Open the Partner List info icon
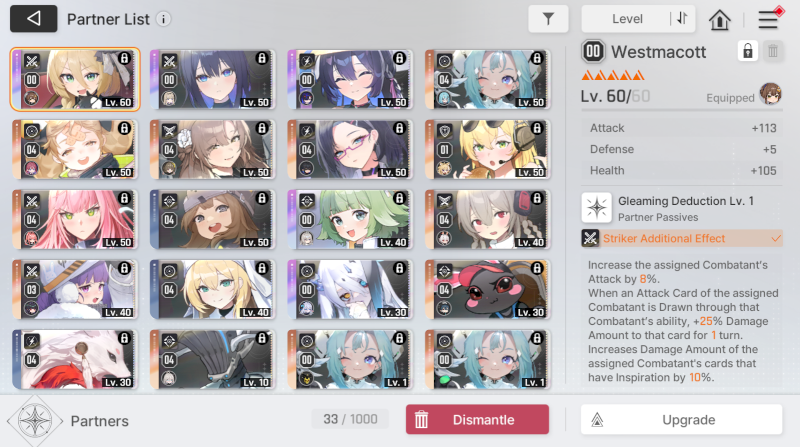 pos(163,19)
